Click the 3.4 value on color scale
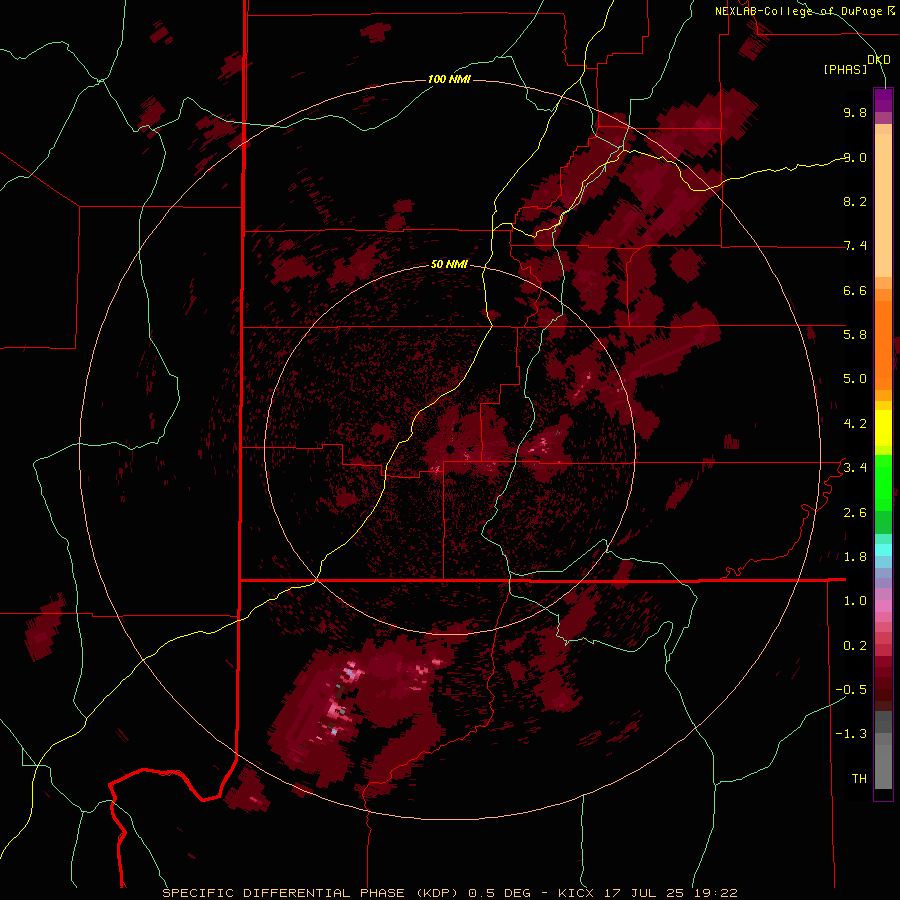This screenshot has height=900, width=900. [855, 468]
